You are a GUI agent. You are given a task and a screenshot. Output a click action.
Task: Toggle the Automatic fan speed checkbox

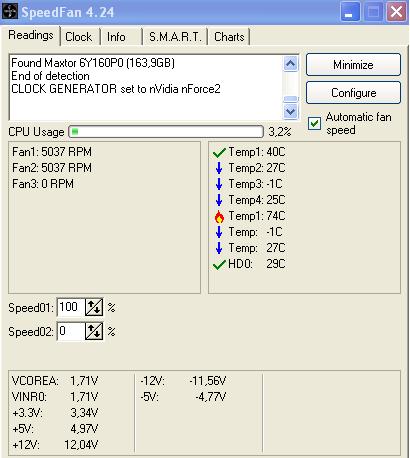[x=314, y=123]
